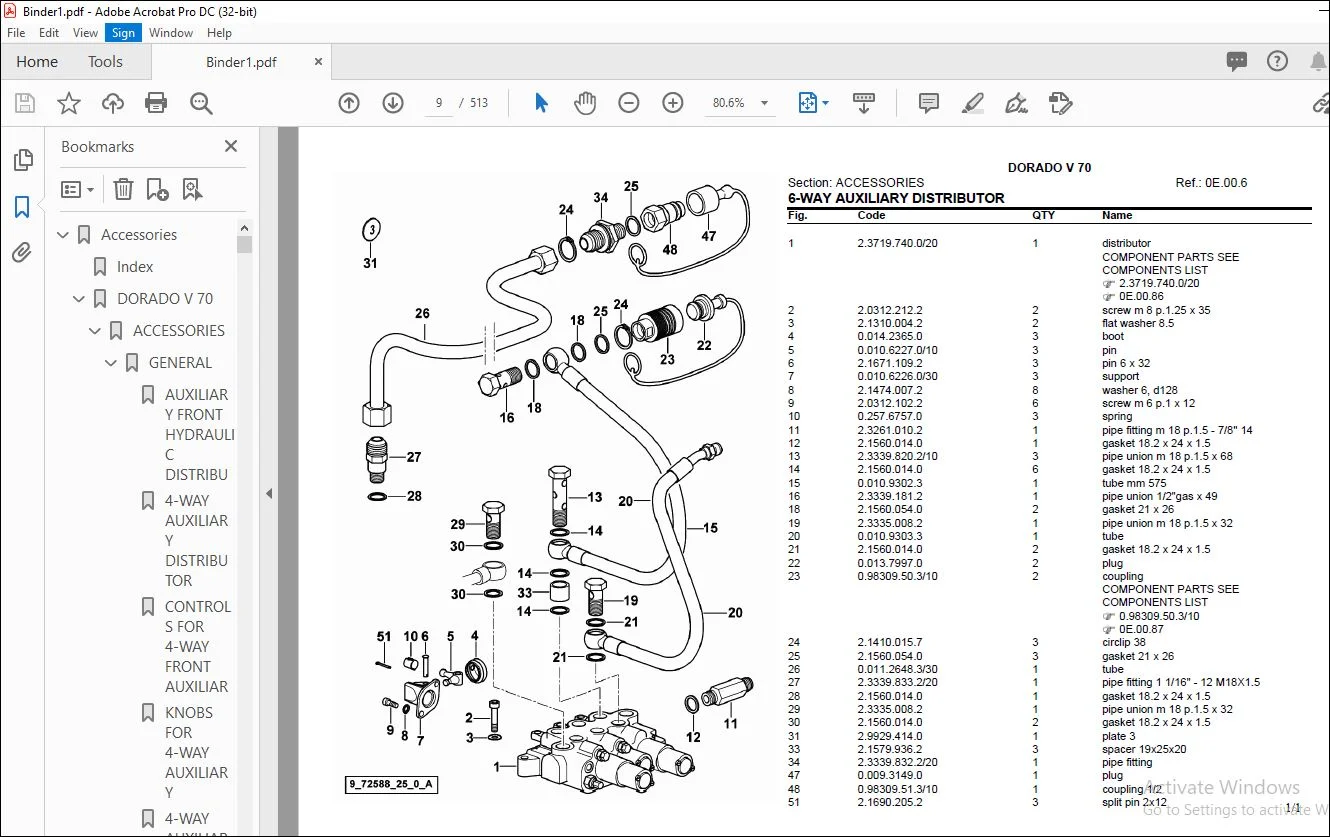The width and height of the screenshot is (1330, 837).
Task: Open the Window menu
Action: point(171,33)
